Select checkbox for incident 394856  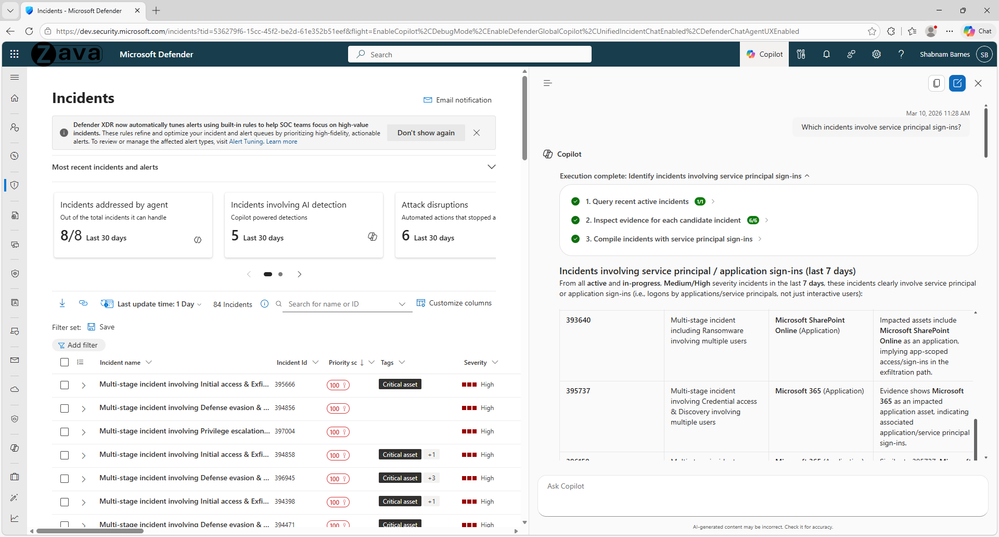tap(64, 408)
